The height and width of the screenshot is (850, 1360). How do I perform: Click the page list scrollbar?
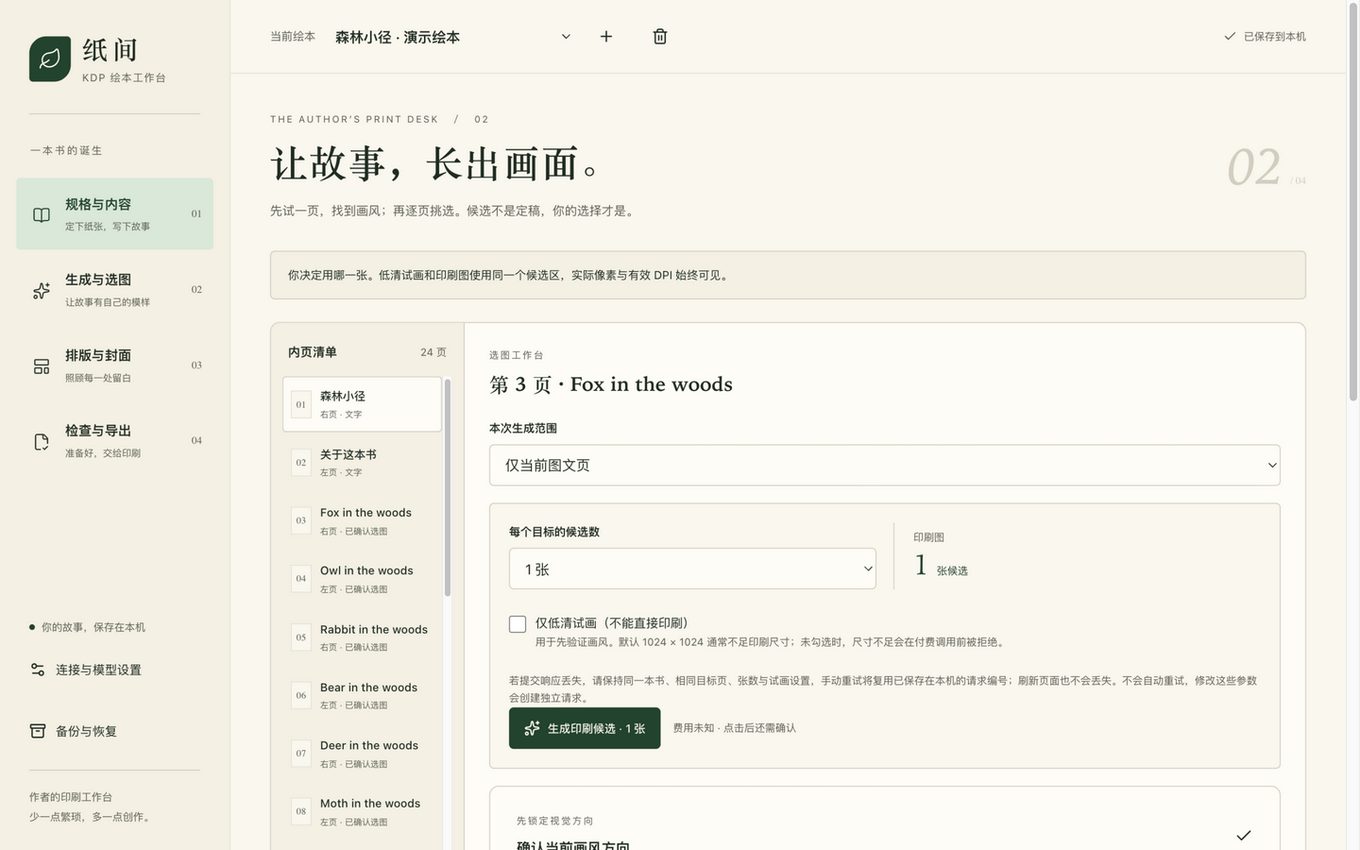(447, 487)
